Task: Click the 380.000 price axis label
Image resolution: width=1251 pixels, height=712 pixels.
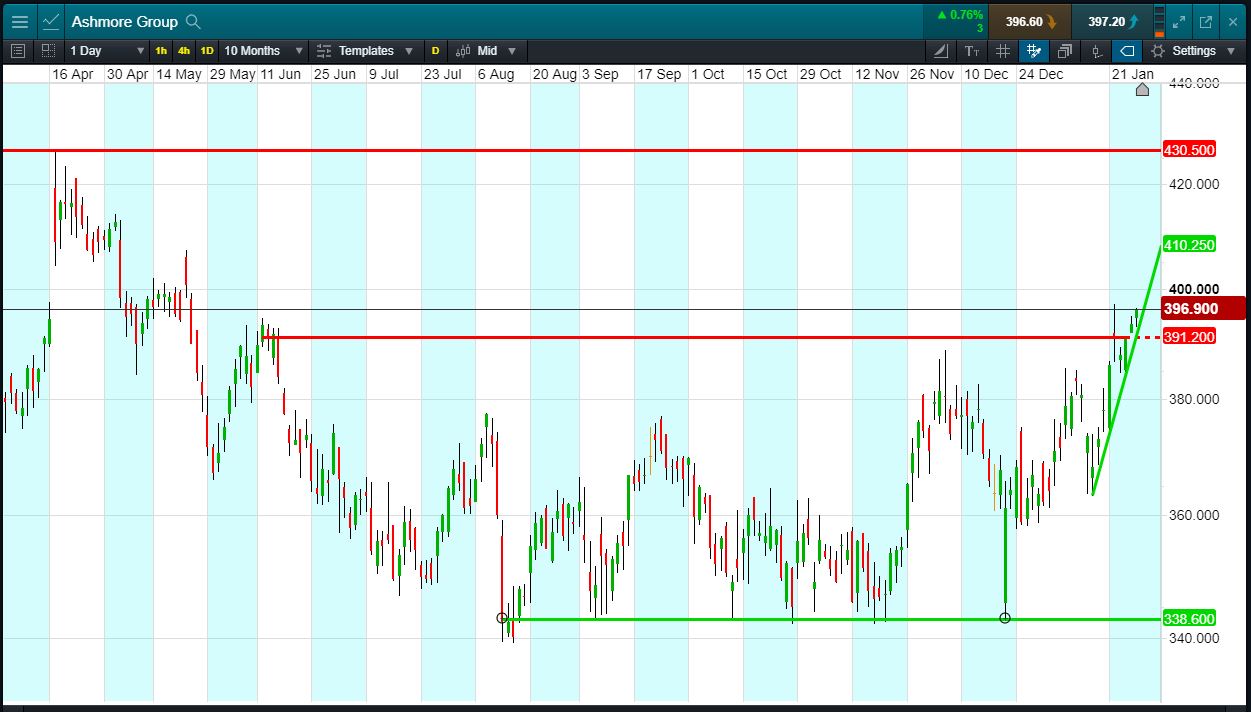Action: (x=1194, y=399)
